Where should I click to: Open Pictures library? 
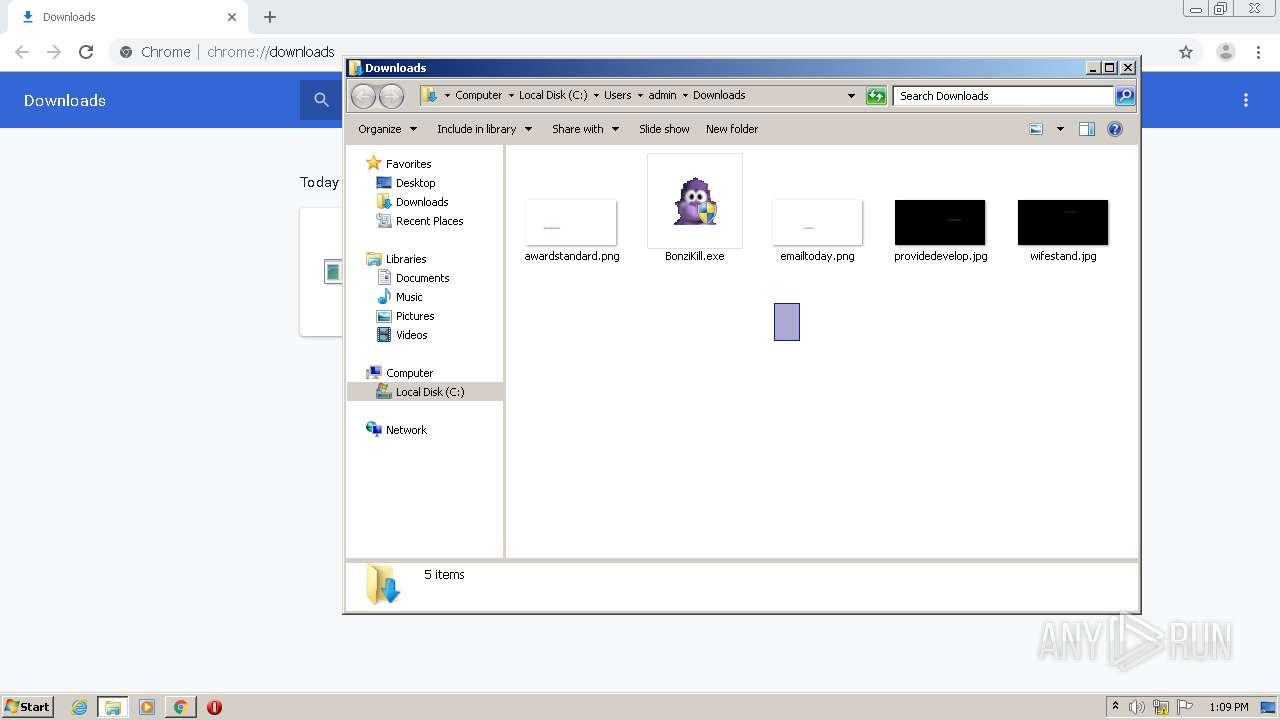tap(405, 316)
